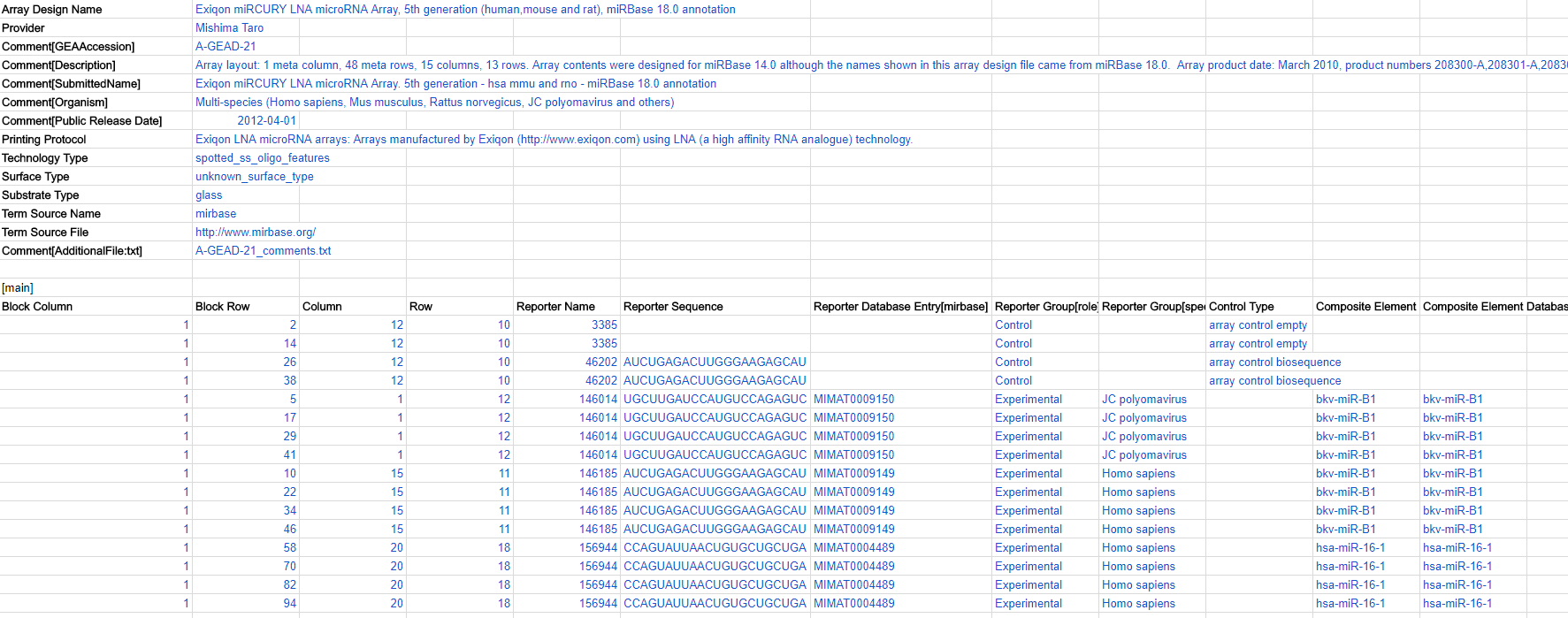Select the A-GEAD-21_comments.txt file cell
This screenshot has height=618, width=1568.
pyautogui.click(x=263, y=251)
